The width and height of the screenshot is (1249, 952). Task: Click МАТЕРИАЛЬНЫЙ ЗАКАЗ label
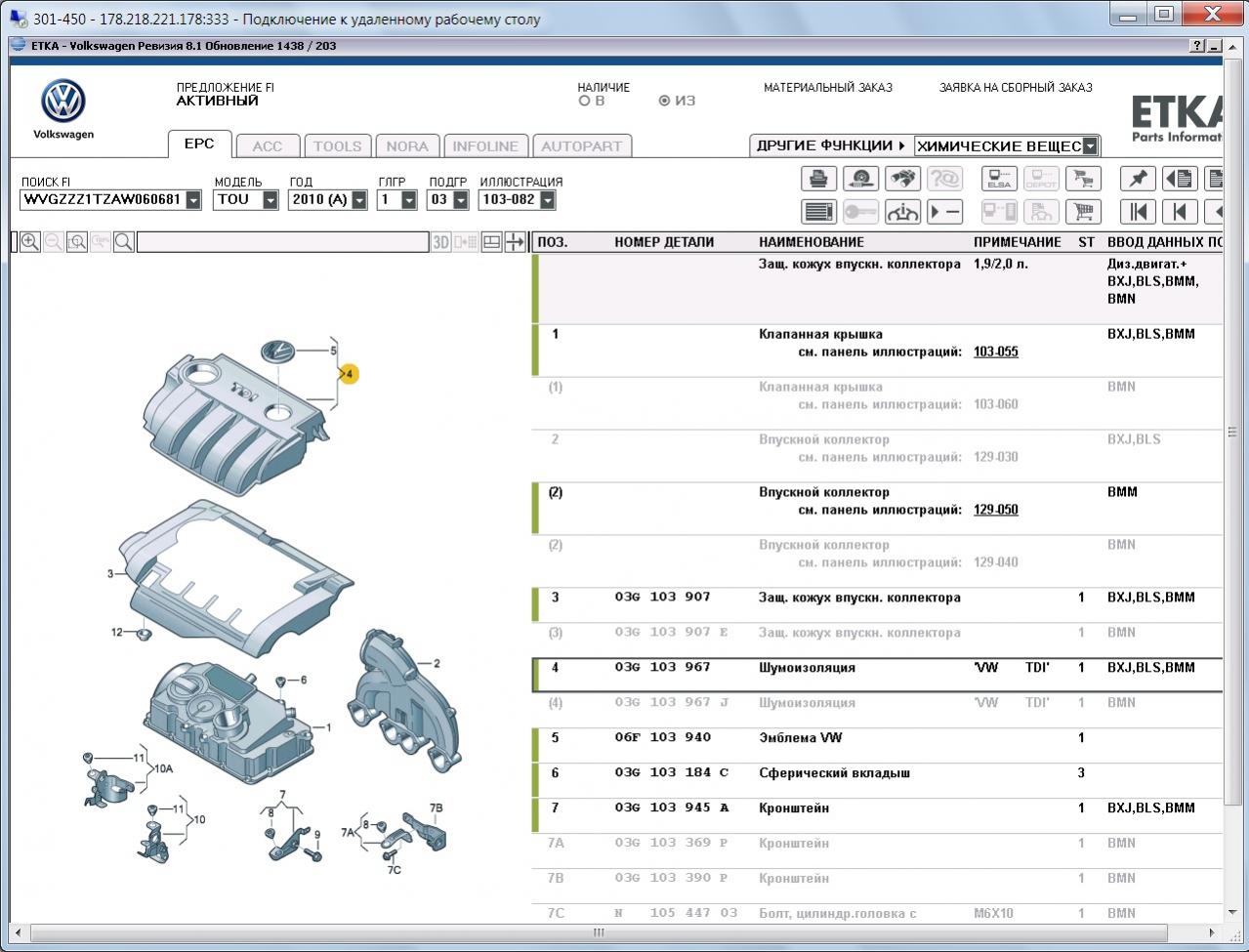[828, 88]
